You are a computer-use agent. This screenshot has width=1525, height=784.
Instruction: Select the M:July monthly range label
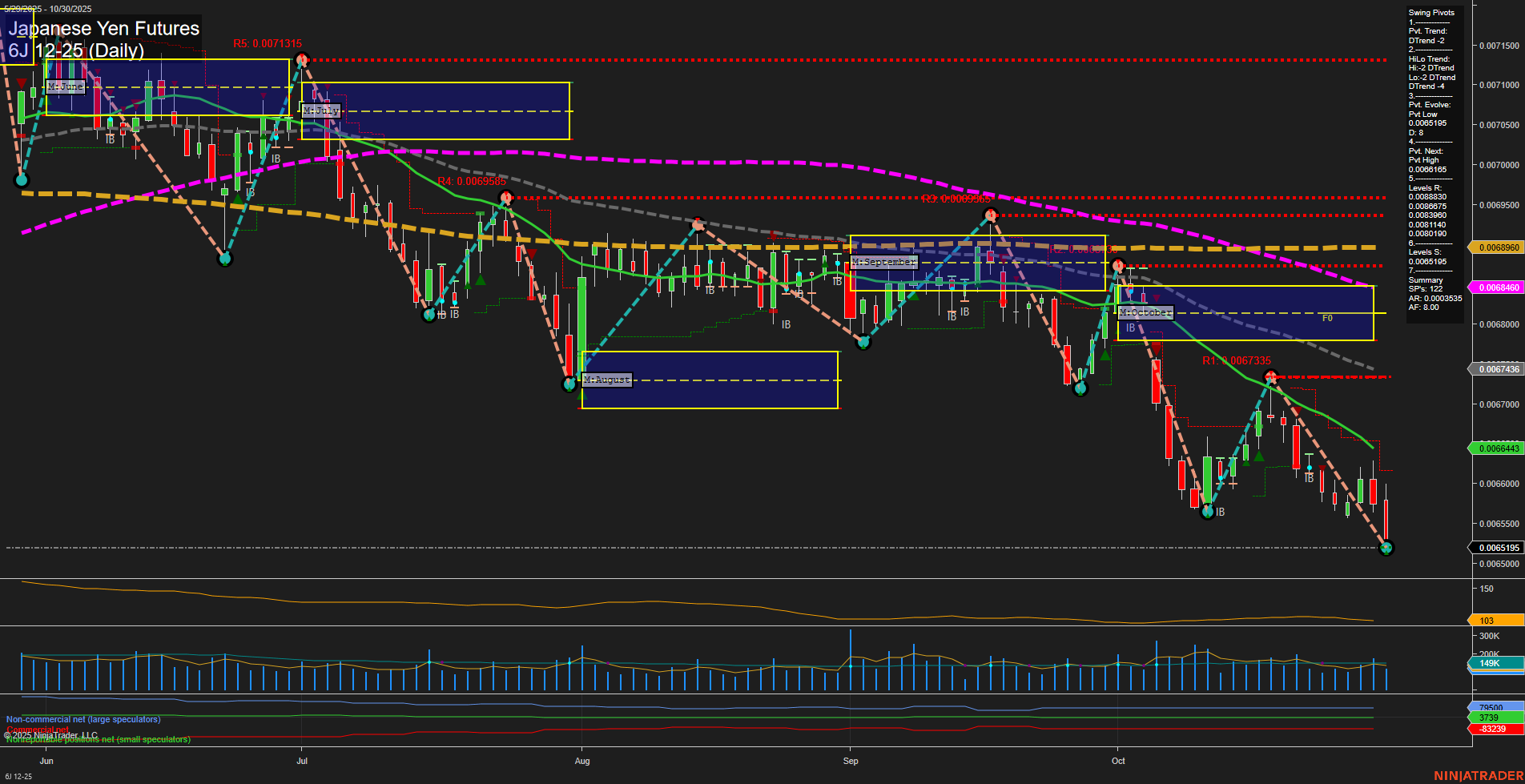[x=321, y=111]
